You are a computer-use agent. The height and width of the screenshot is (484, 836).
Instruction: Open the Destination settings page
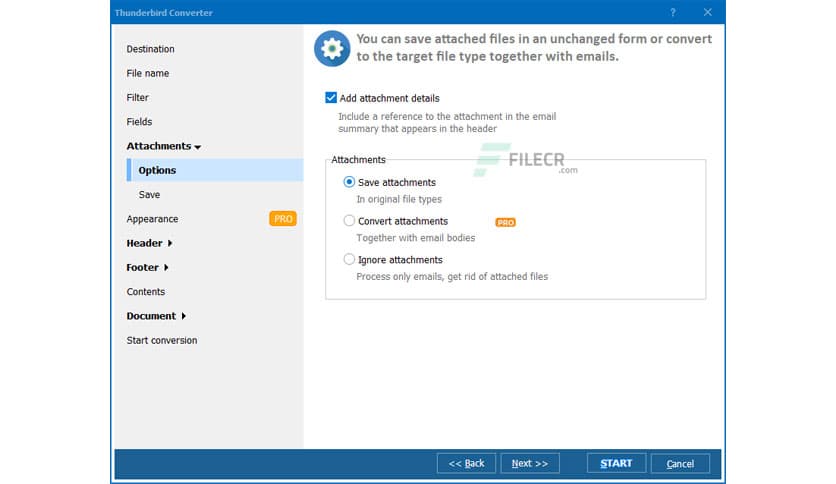tap(150, 49)
